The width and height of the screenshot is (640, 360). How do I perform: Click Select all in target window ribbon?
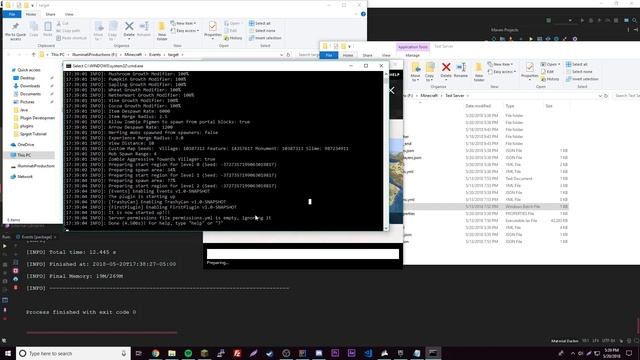[x=260, y=23]
